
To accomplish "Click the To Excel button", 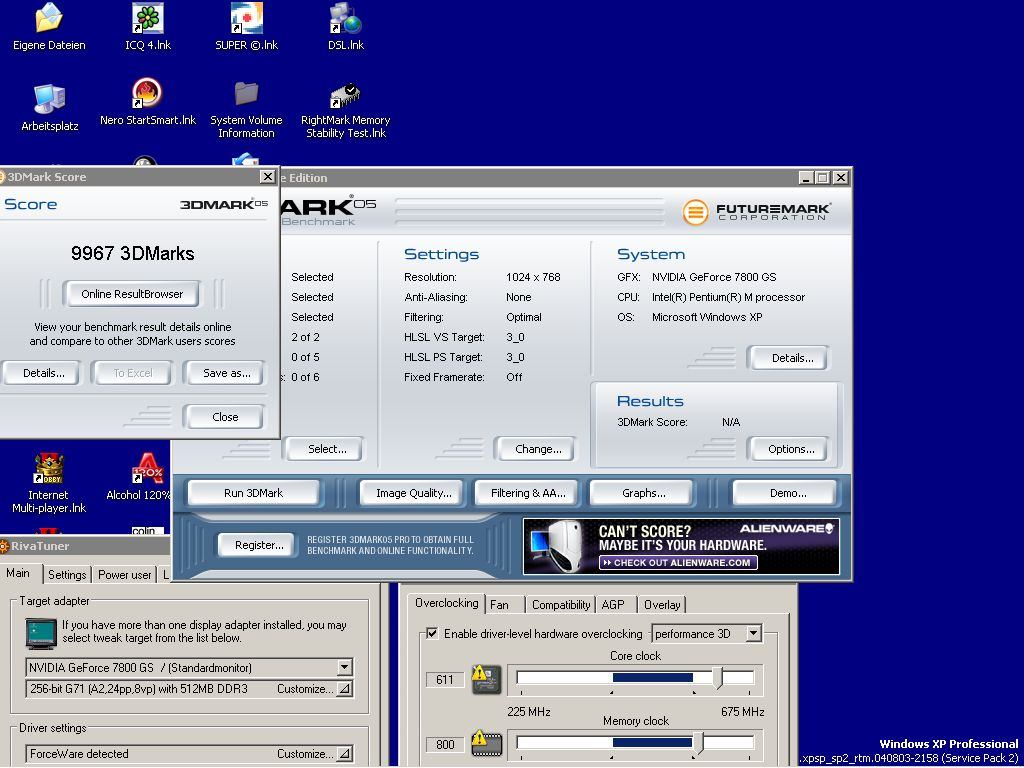I will point(133,373).
